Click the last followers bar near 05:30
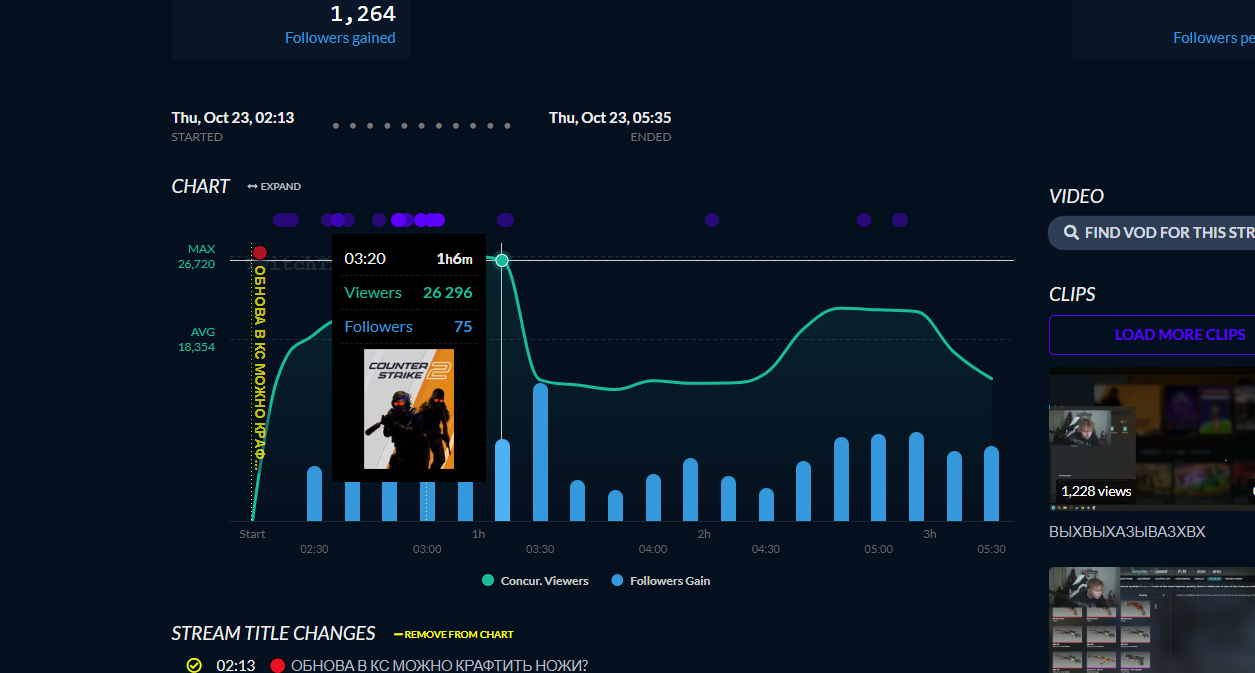Viewport: 1255px width, 673px height. (x=991, y=483)
